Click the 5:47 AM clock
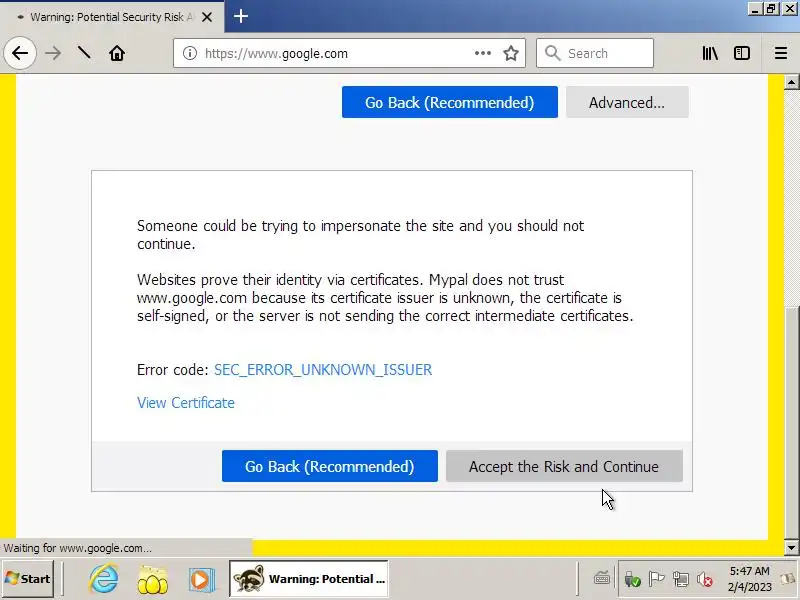Screen dimensions: 800x600 749,579
